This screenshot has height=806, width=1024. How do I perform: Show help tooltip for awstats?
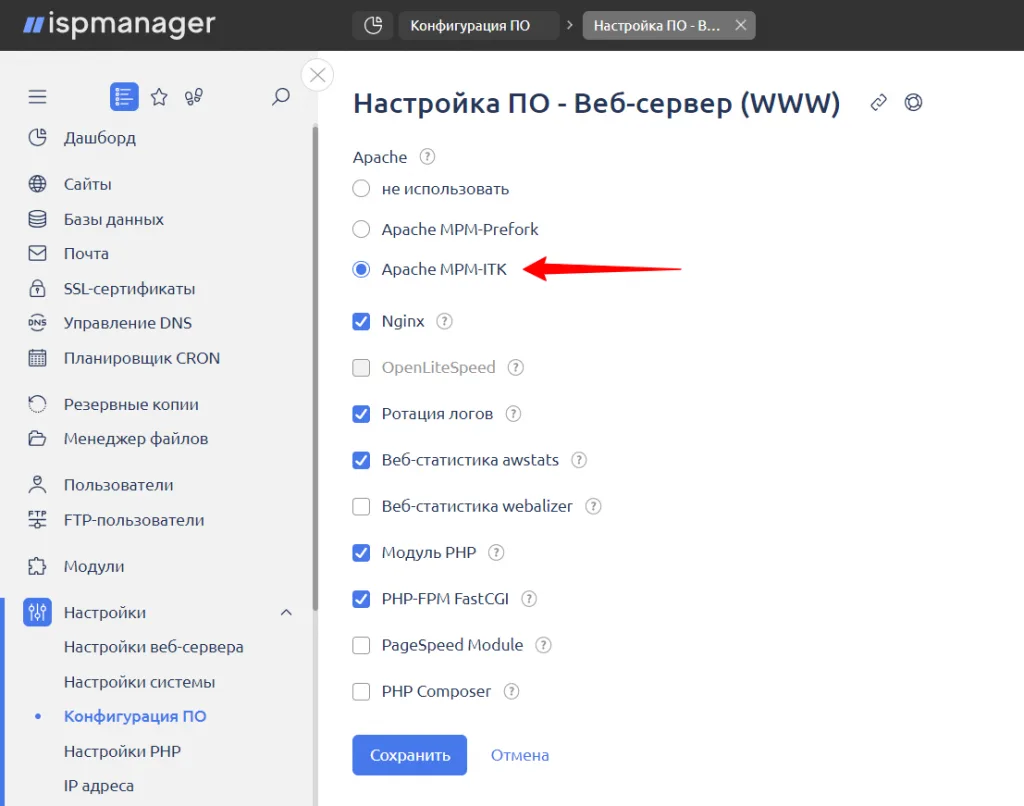[x=579, y=460]
